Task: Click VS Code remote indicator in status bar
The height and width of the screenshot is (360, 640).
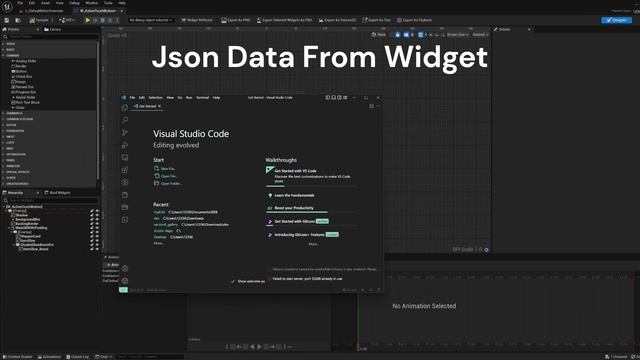Action: point(123,290)
